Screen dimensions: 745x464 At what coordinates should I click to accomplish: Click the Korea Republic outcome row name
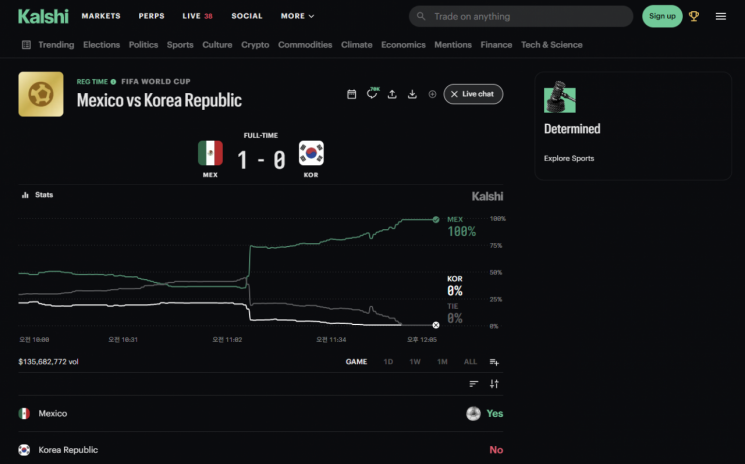click(68, 450)
